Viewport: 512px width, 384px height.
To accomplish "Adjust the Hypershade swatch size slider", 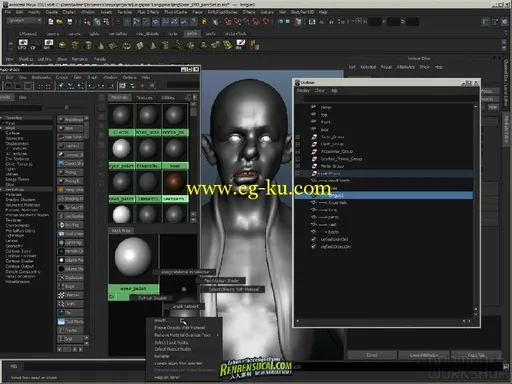I will click(x=66, y=107).
